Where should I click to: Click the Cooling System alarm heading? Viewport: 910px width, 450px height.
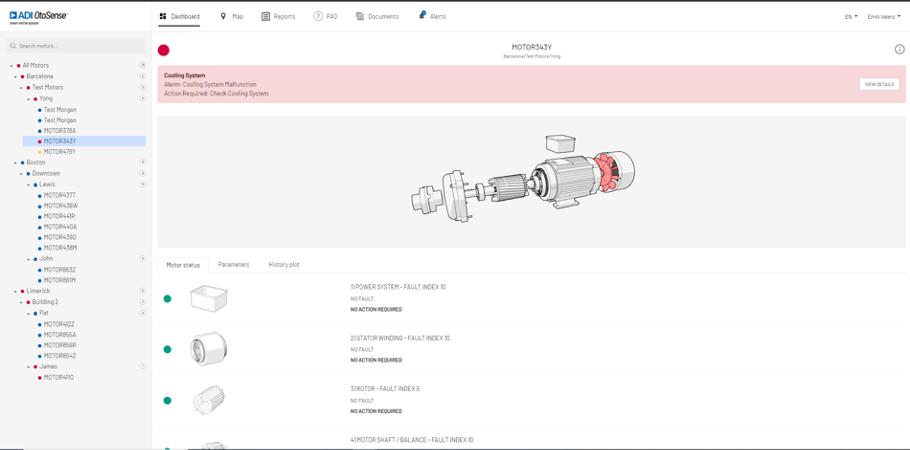point(185,75)
